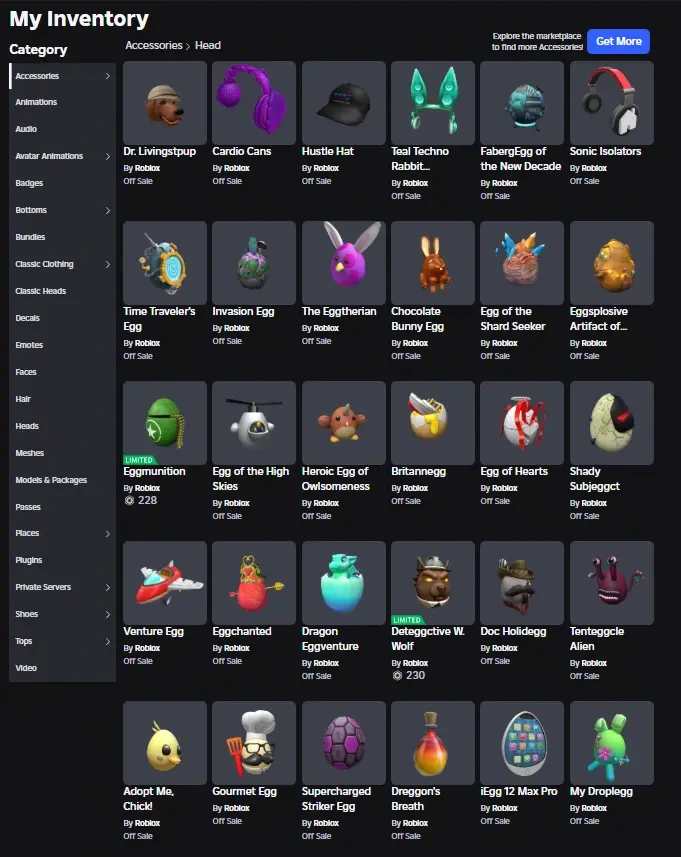This screenshot has width=681, height=857.
Task: Expand the Classic Clothing category arrow
Action: pos(108,265)
